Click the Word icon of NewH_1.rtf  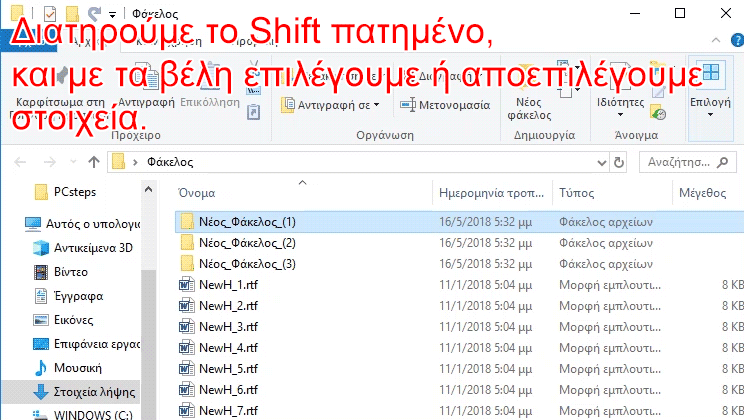click(186, 285)
